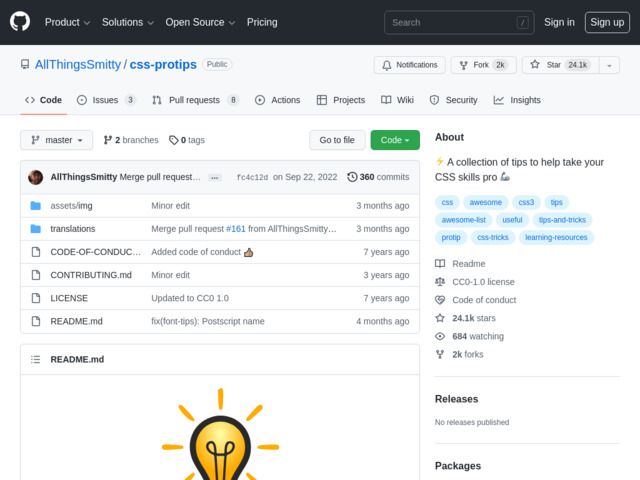The width and height of the screenshot is (640, 480).
Task: Expand commit message ellipsis button
Action: pyautogui.click(x=215, y=178)
